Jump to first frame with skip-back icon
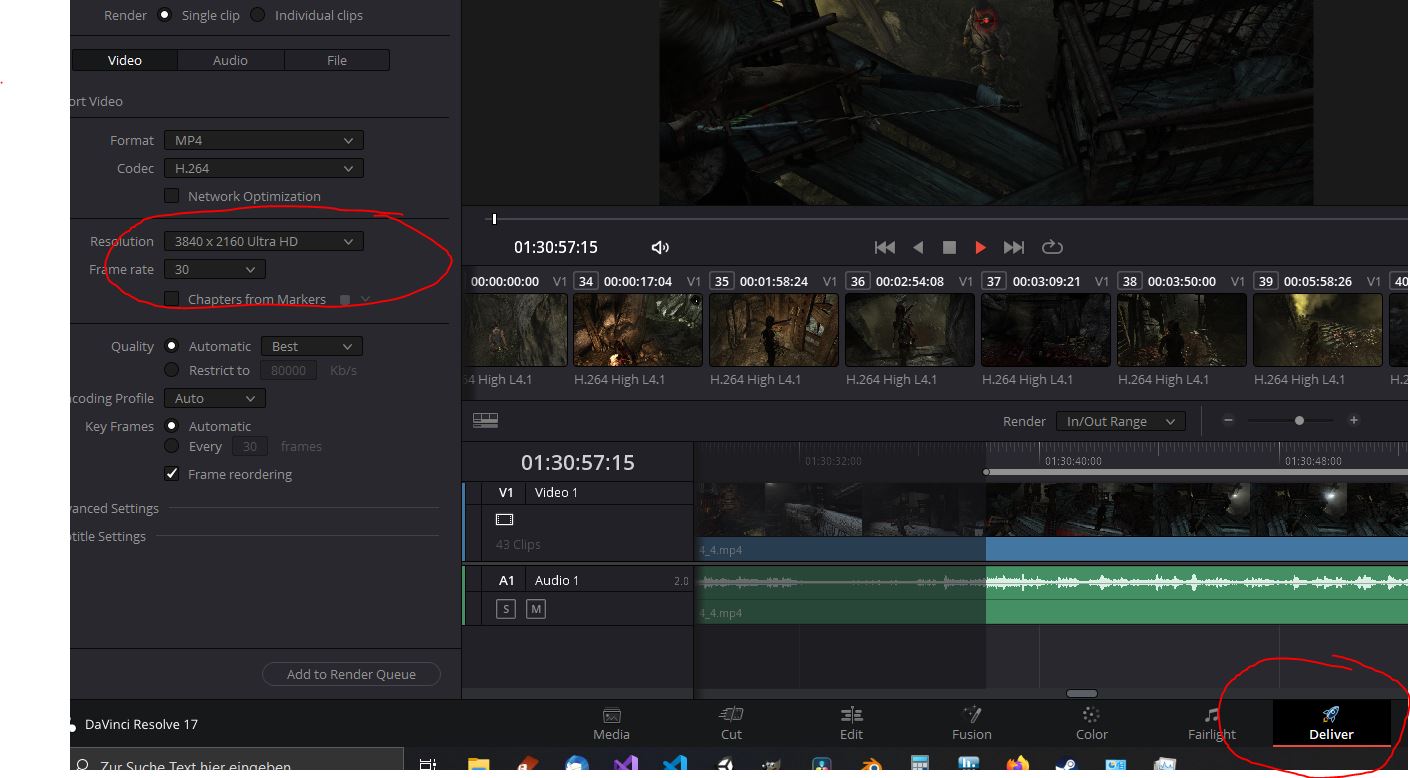The width and height of the screenshot is (1410, 778). tap(884, 247)
